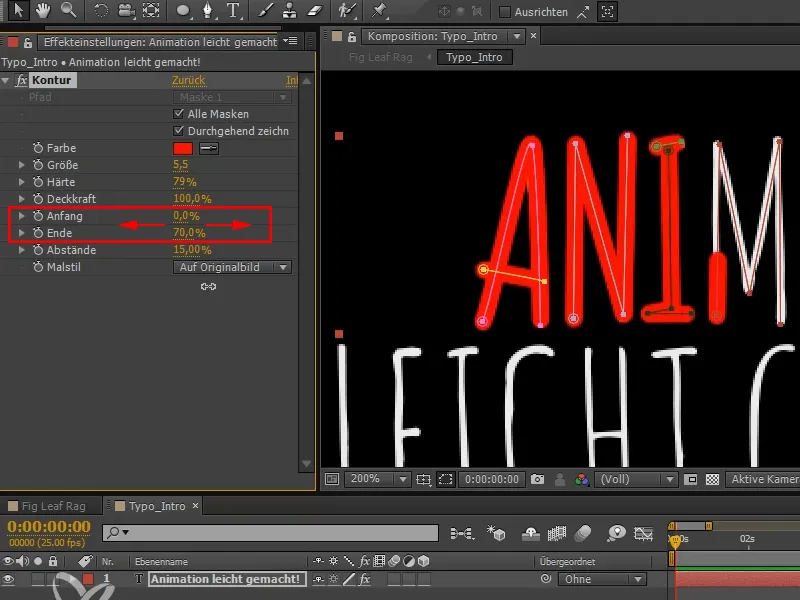Open the effect panel options menu
This screenshot has height=600, width=800.
[x=291, y=41]
